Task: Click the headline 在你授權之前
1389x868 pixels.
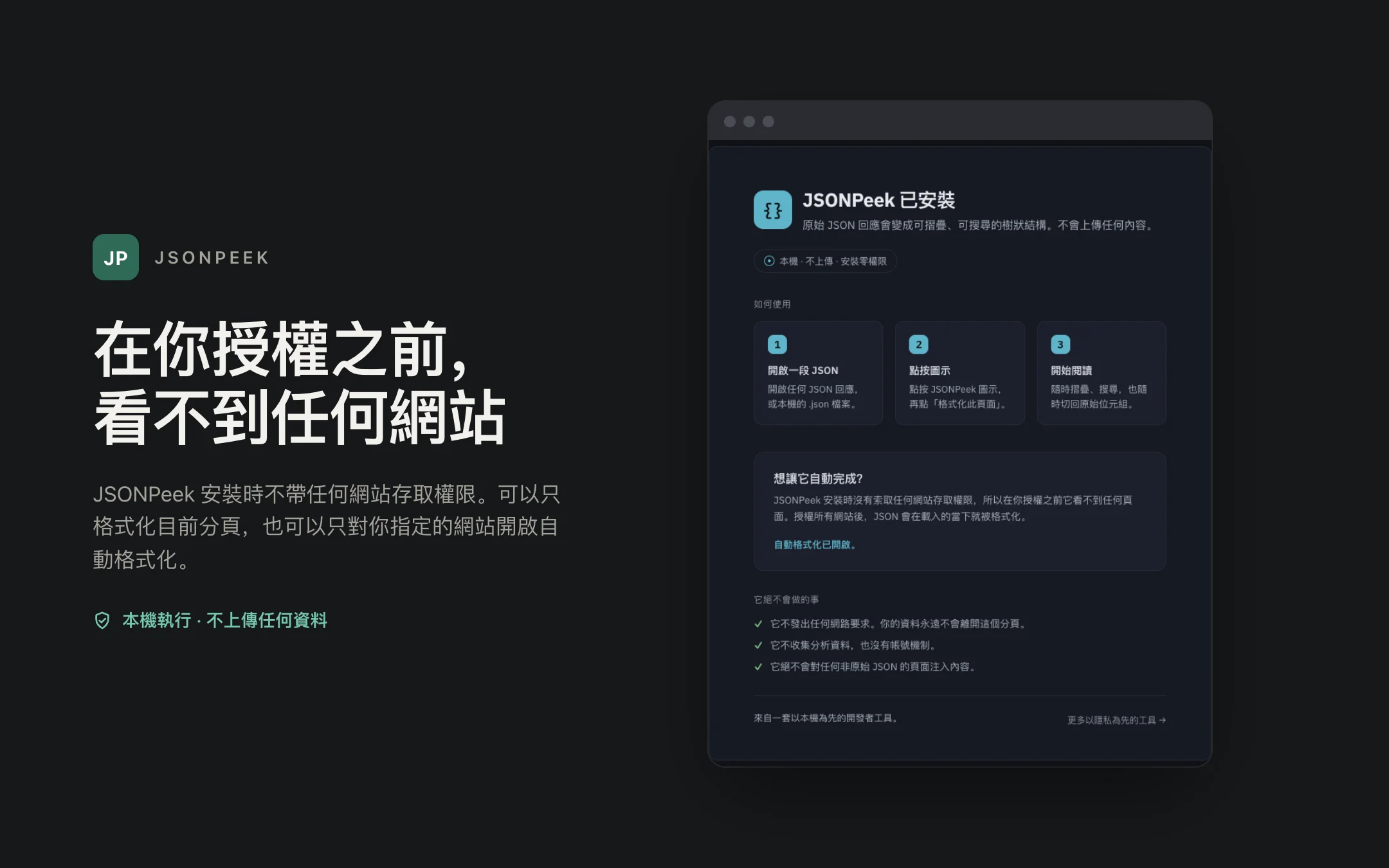Action: pyautogui.click(x=281, y=349)
